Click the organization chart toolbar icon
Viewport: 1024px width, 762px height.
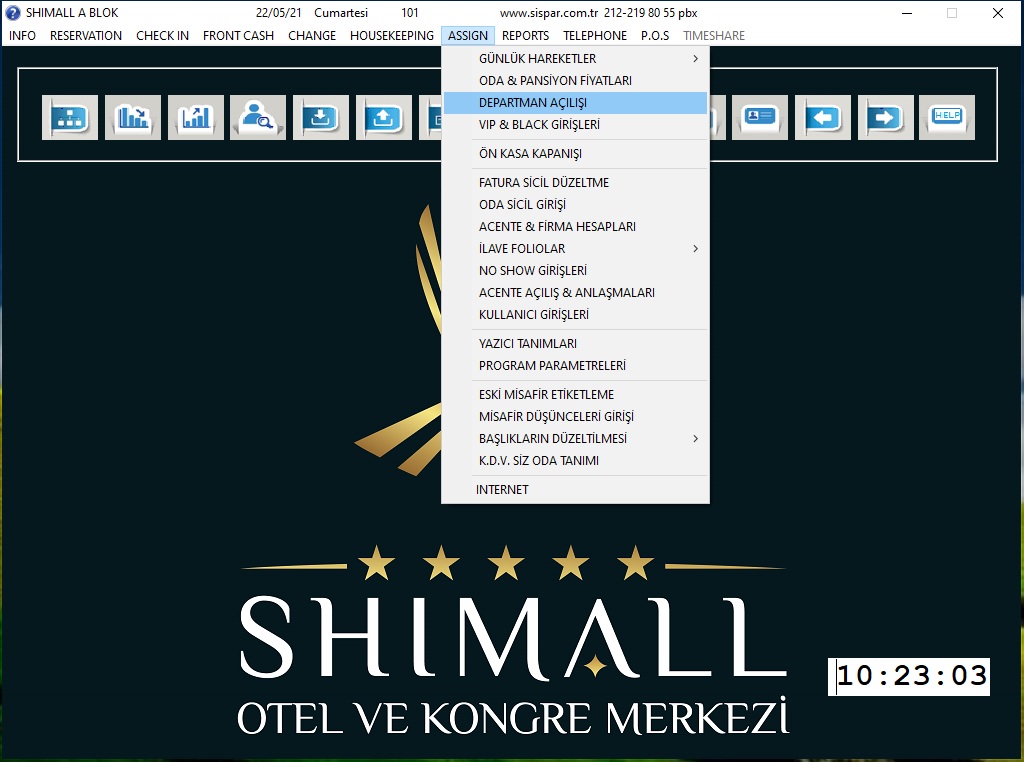coord(70,118)
